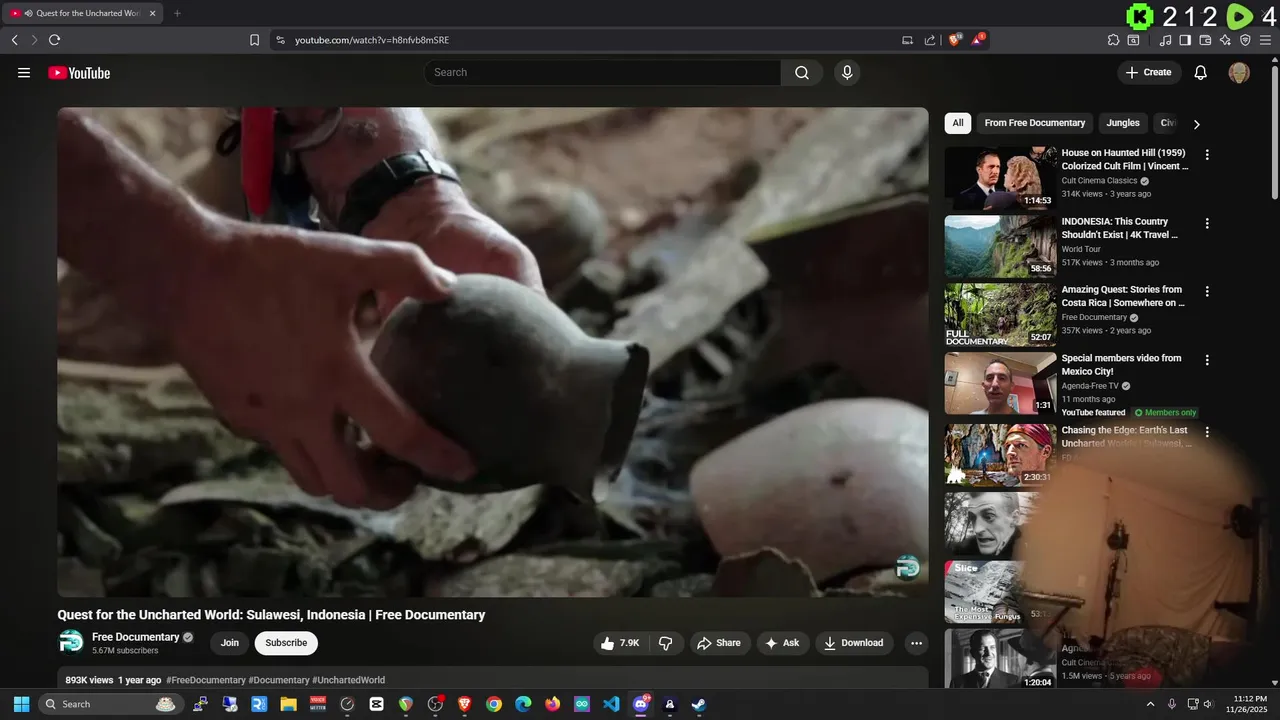Open options for House on Haunted Hill video
1280x720 pixels.
pyautogui.click(x=1207, y=155)
